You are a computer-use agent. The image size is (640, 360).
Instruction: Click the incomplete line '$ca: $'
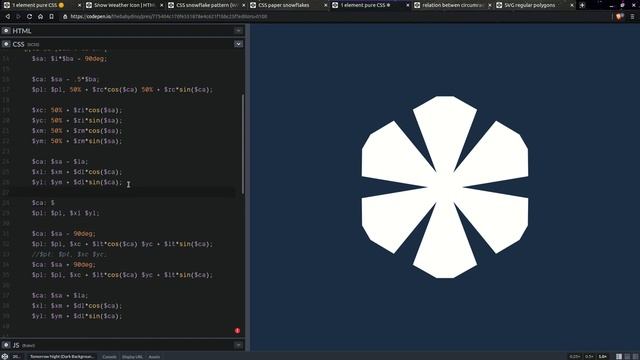click(43, 203)
